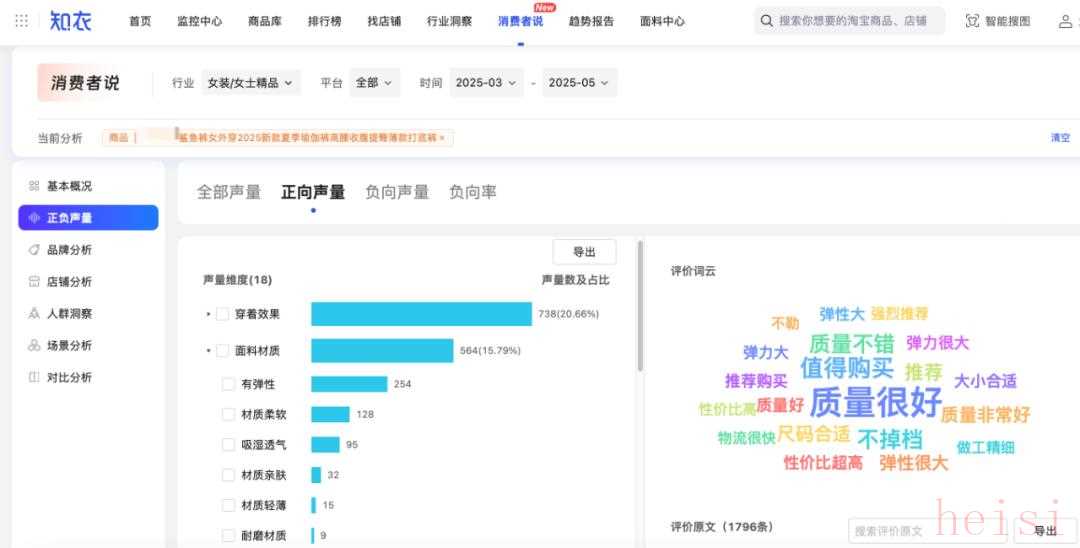Click the 穿着效果 bar in chart

421,314
